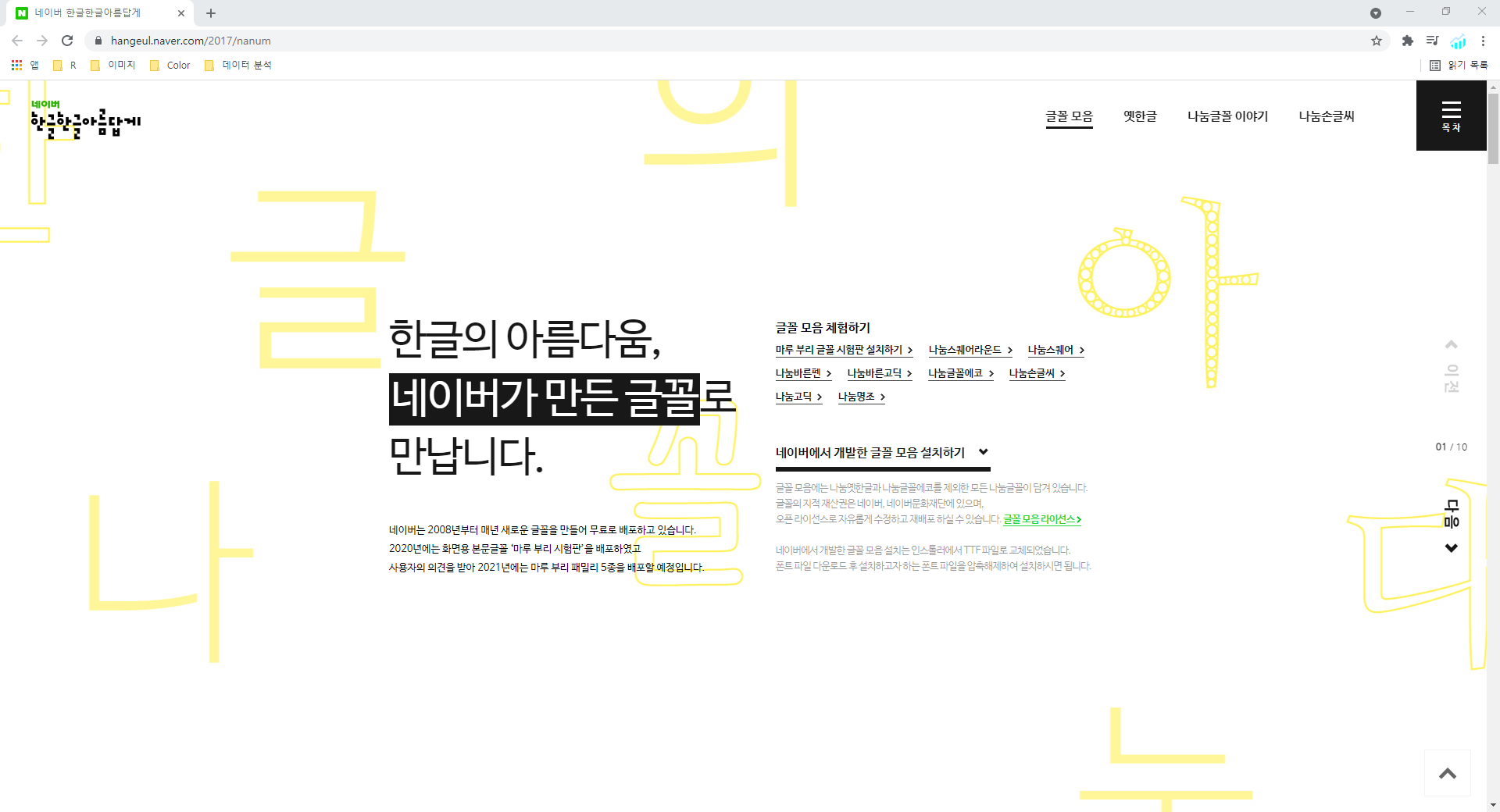Go to next section 다음 arrow
This screenshot has height=812, width=1500.
[1451, 525]
